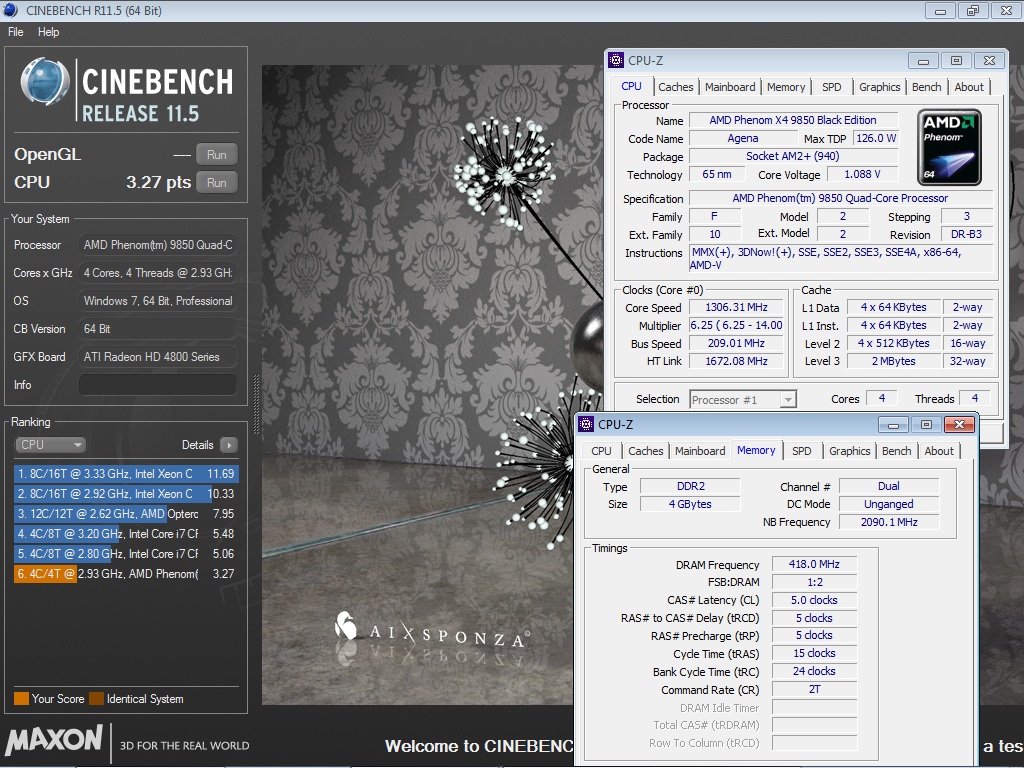Click the CPU-Z icon in the front Memory window's title bar

(x=586, y=424)
